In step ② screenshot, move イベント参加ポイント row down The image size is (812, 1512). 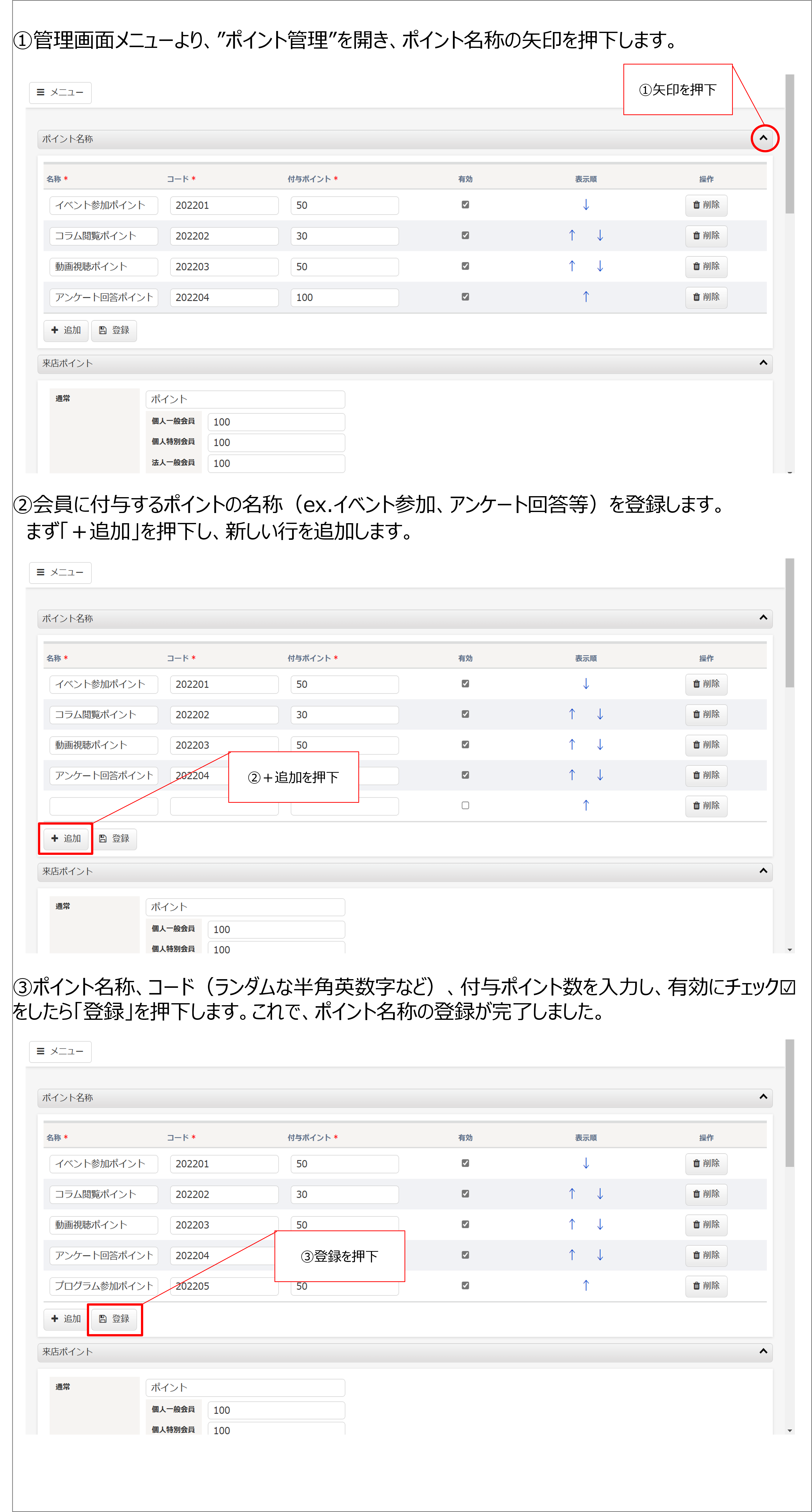585,684
